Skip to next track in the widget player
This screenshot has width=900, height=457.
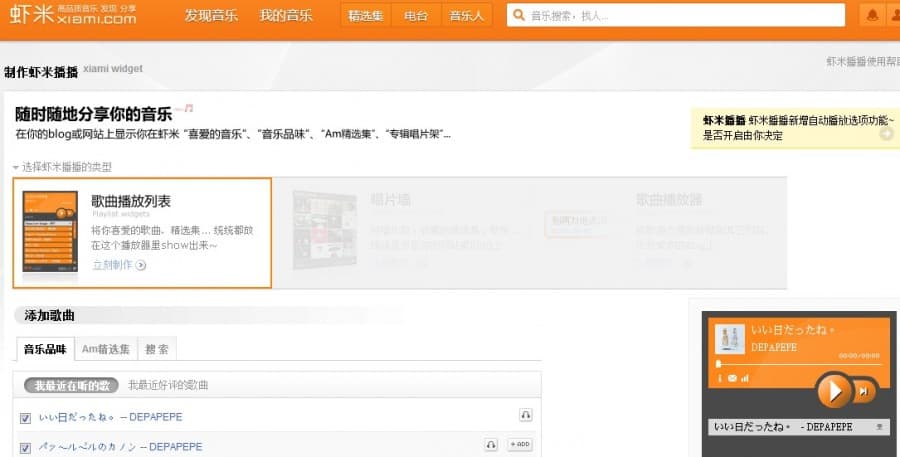(x=863, y=391)
